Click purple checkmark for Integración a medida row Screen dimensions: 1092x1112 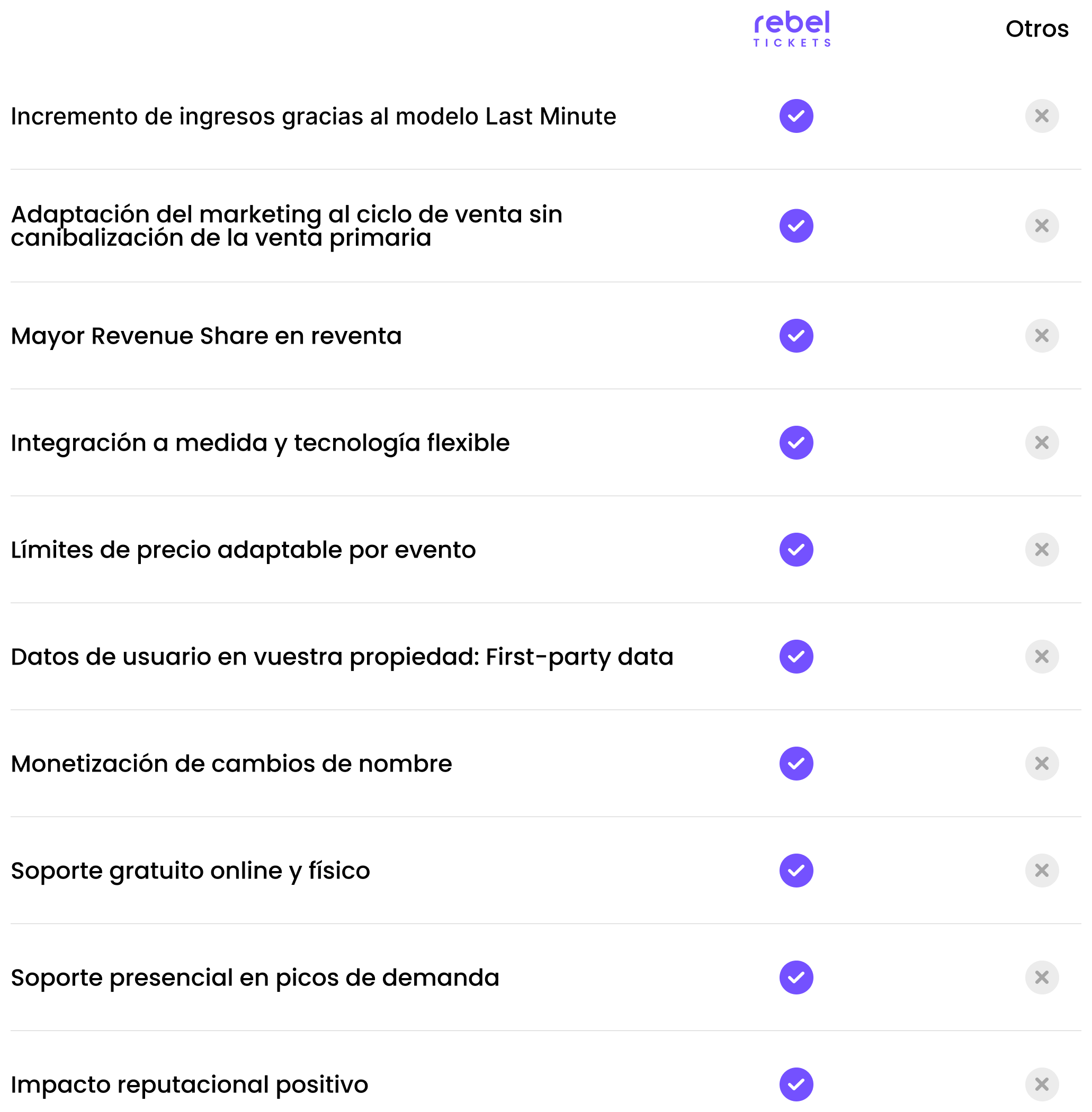pos(795,442)
